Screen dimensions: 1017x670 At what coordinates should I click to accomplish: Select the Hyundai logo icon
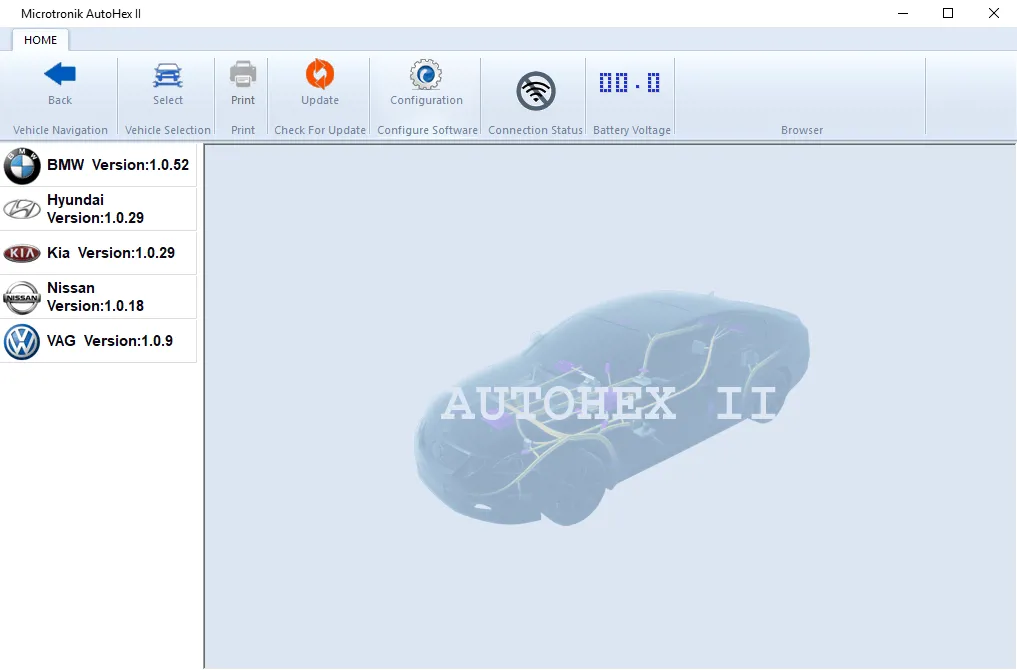[22, 209]
